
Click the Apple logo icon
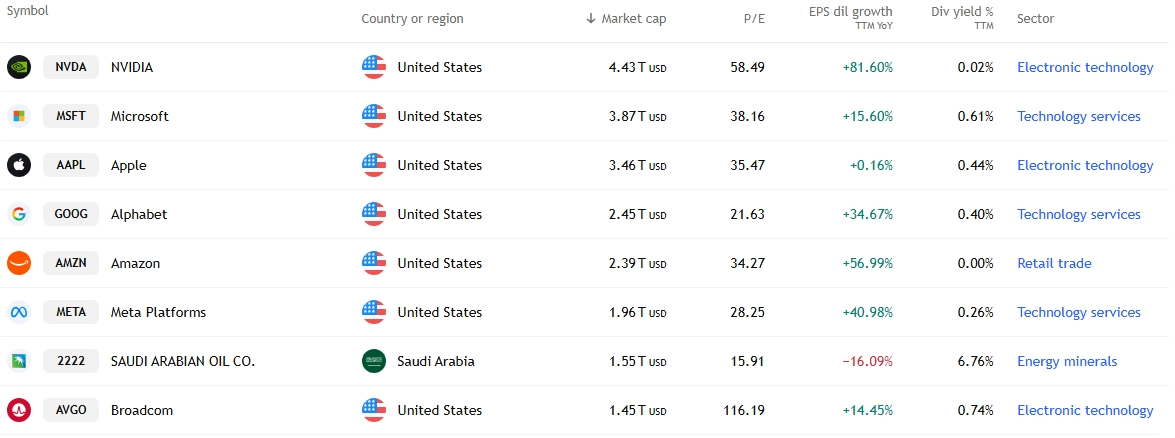19,165
